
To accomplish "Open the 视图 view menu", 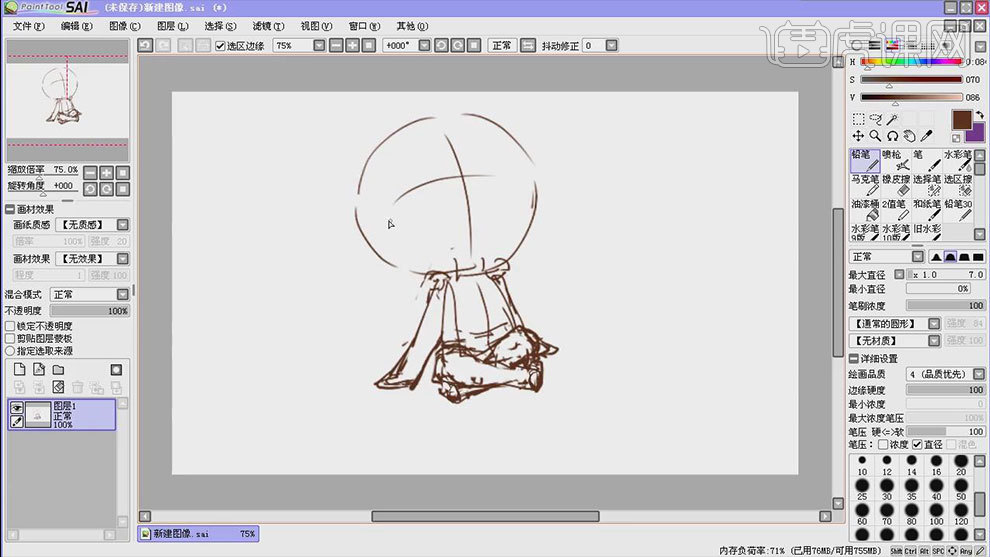I will (x=316, y=26).
